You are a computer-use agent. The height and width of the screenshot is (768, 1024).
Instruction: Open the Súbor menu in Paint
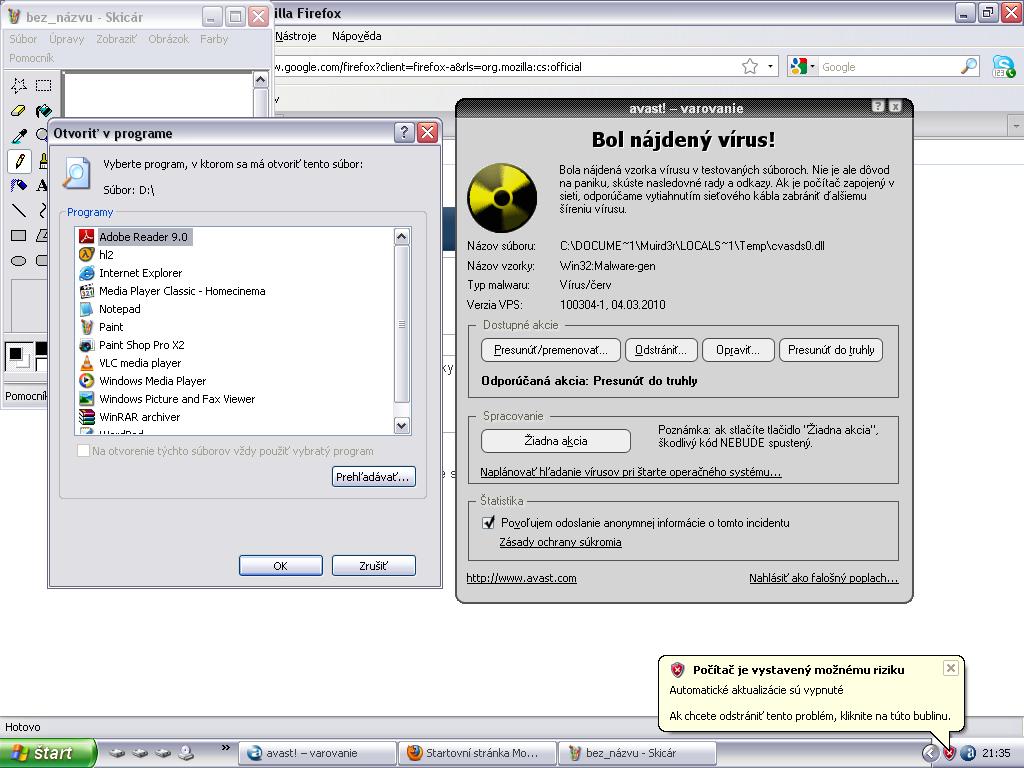23,39
